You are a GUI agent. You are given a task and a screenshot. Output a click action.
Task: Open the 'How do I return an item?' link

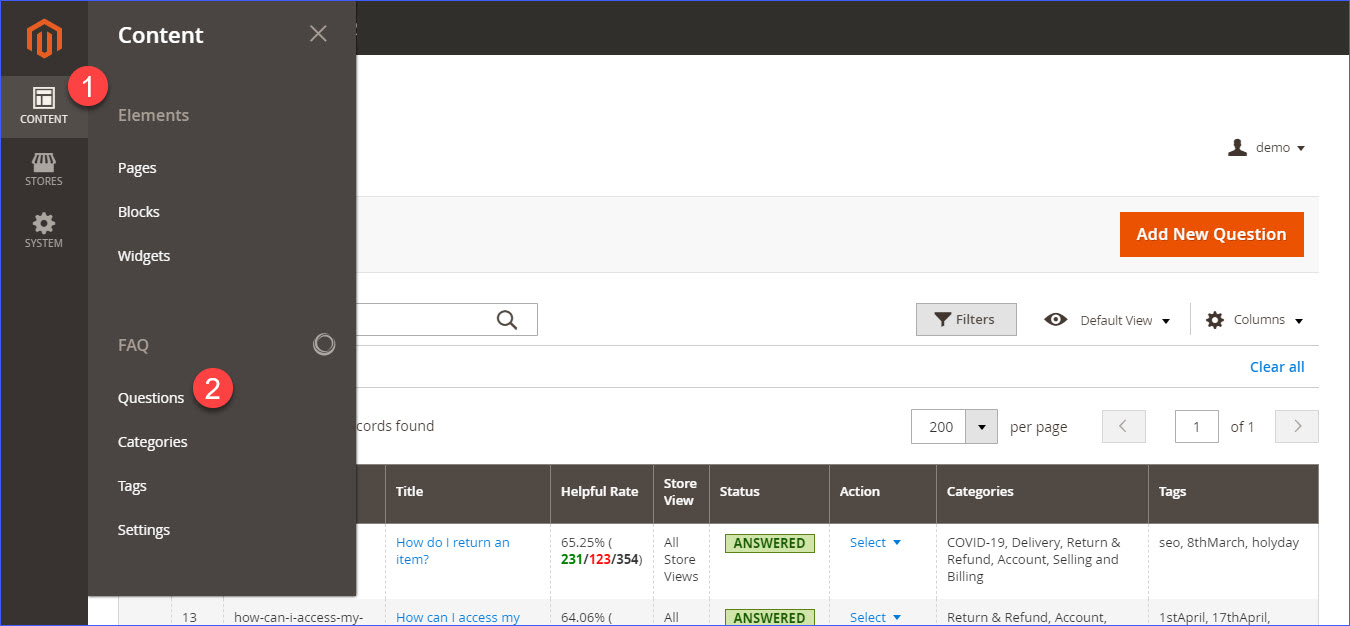tap(452, 551)
